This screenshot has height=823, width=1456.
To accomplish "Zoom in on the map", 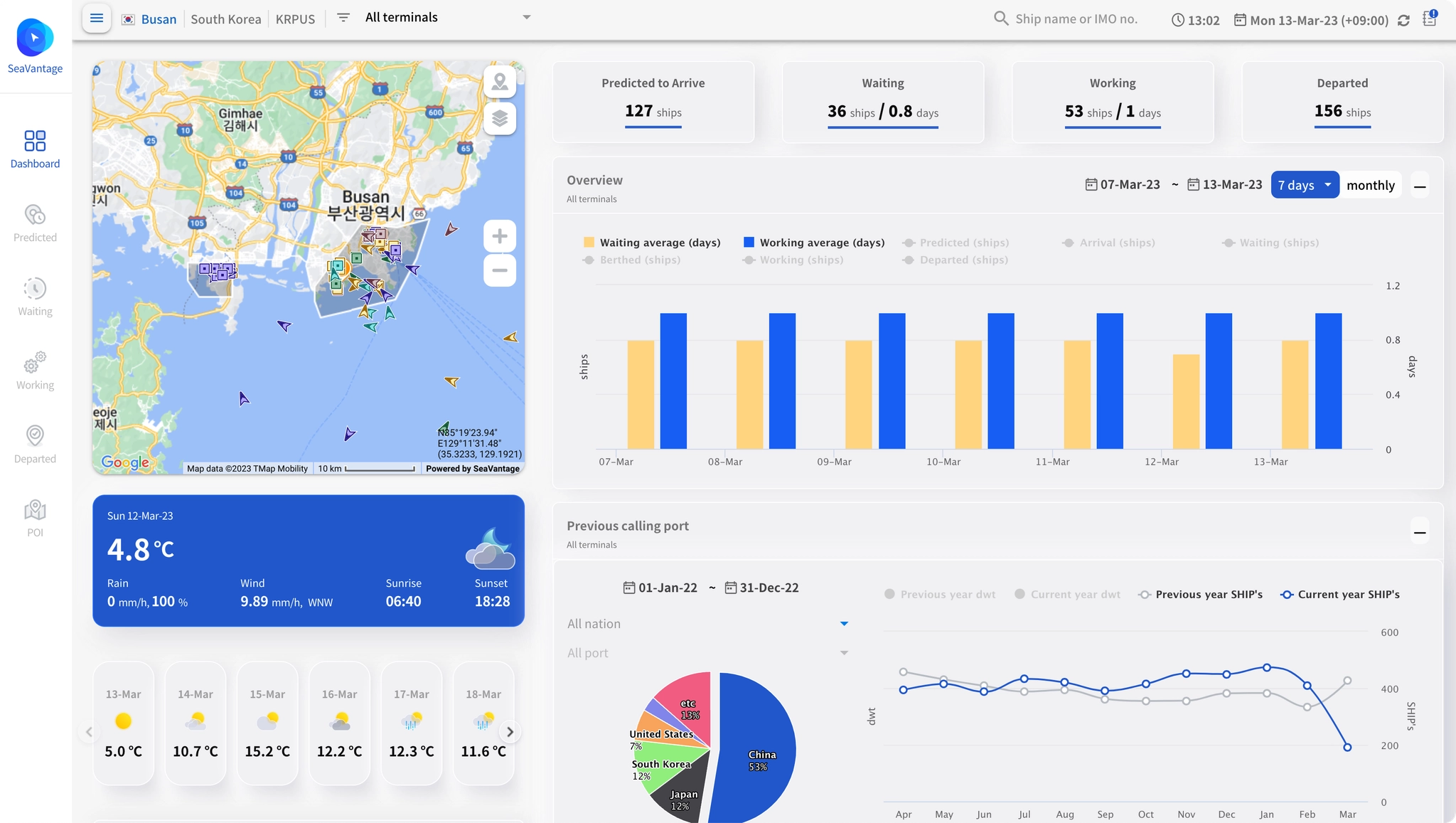I will point(500,236).
